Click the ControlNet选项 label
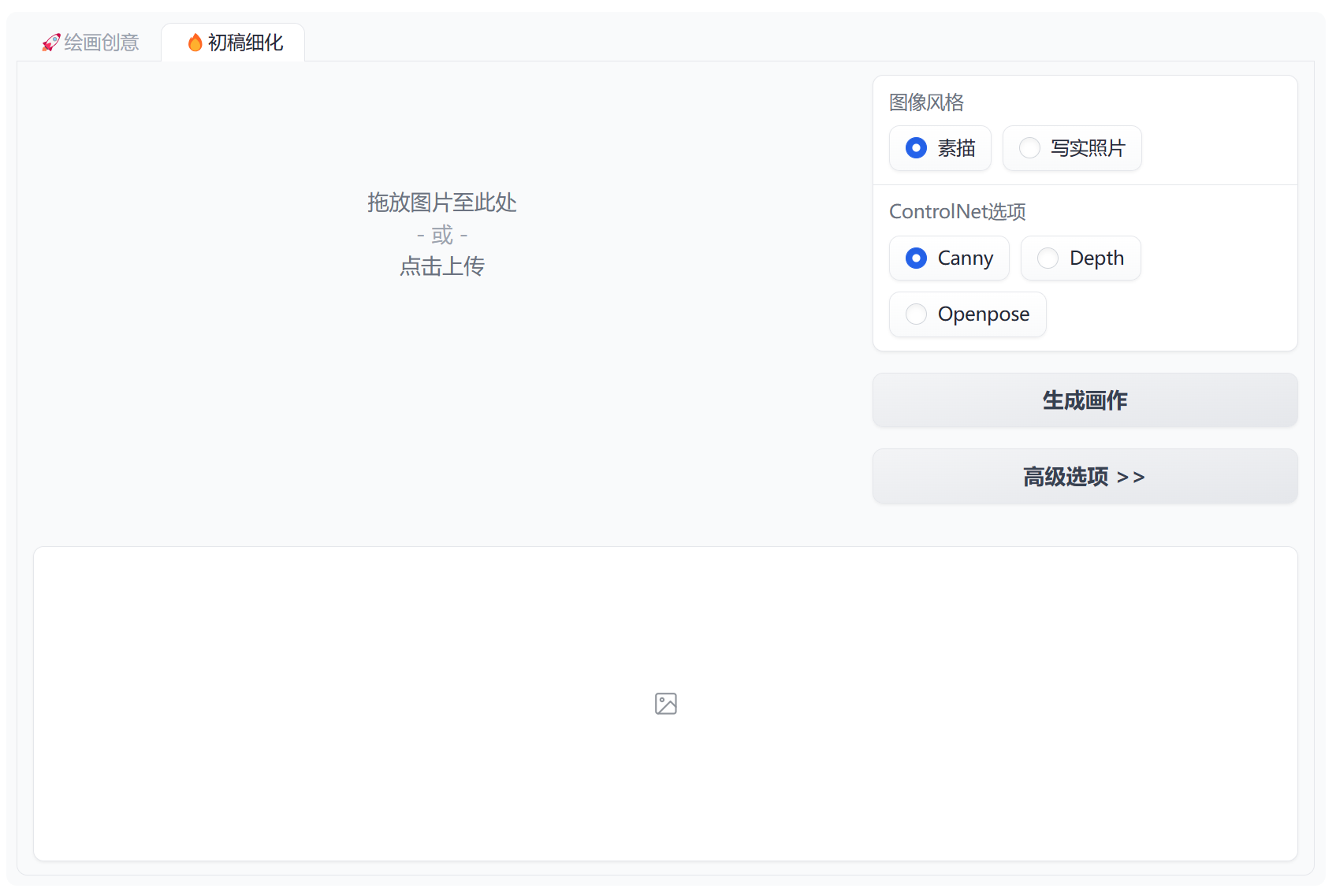This screenshot has width=1336, height=896. tap(958, 212)
